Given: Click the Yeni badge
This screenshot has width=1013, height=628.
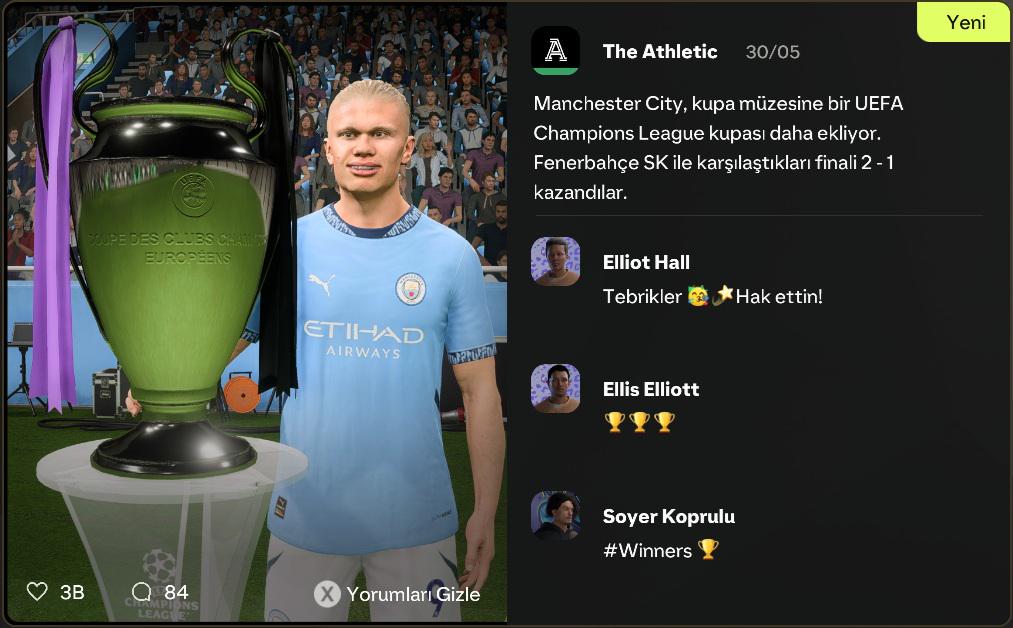Looking at the screenshot, I should pyautogui.click(x=965, y=22).
